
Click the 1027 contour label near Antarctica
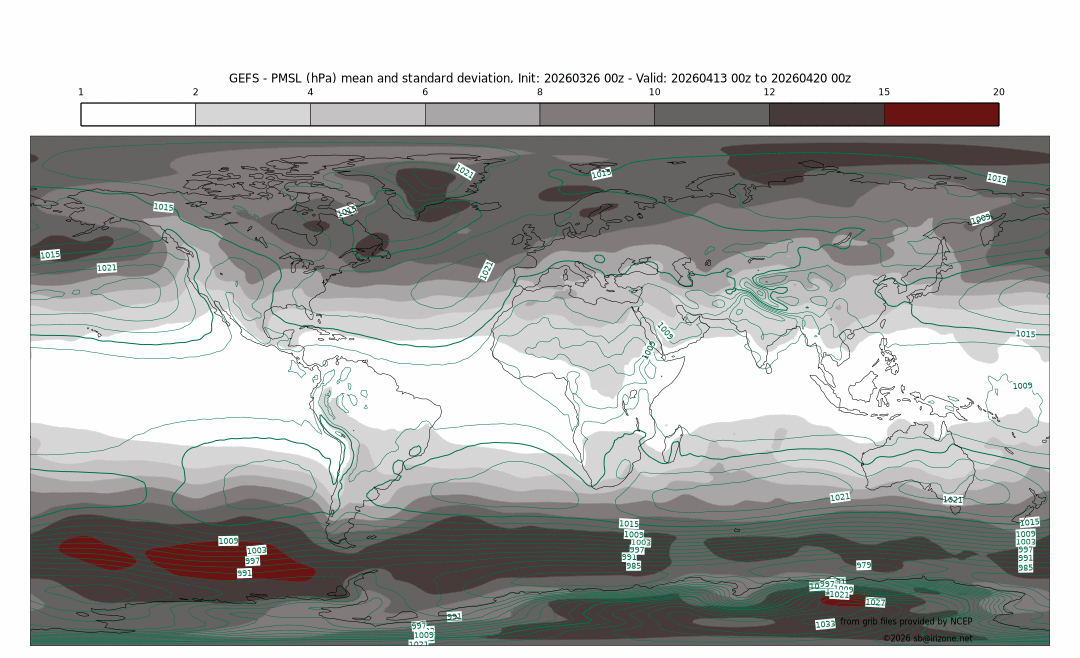(x=875, y=602)
